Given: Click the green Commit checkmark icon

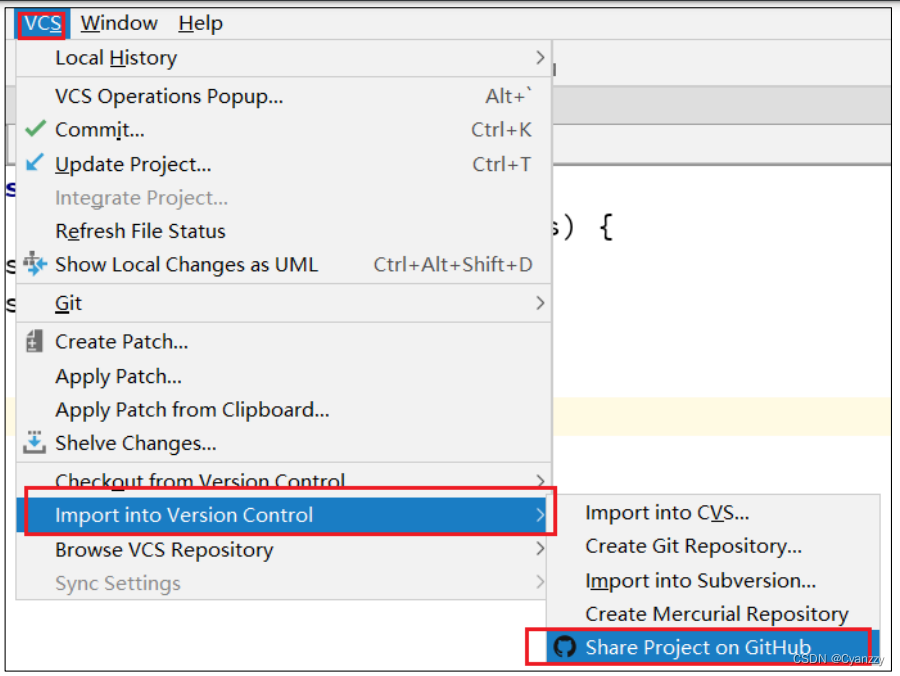Looking at the screenshot, I should pos(35,129).
